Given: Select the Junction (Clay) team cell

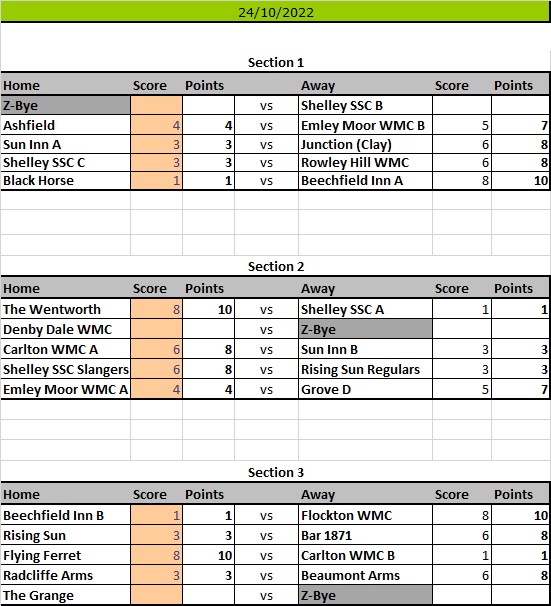Looking at the screenshot, I should [365, 144].
